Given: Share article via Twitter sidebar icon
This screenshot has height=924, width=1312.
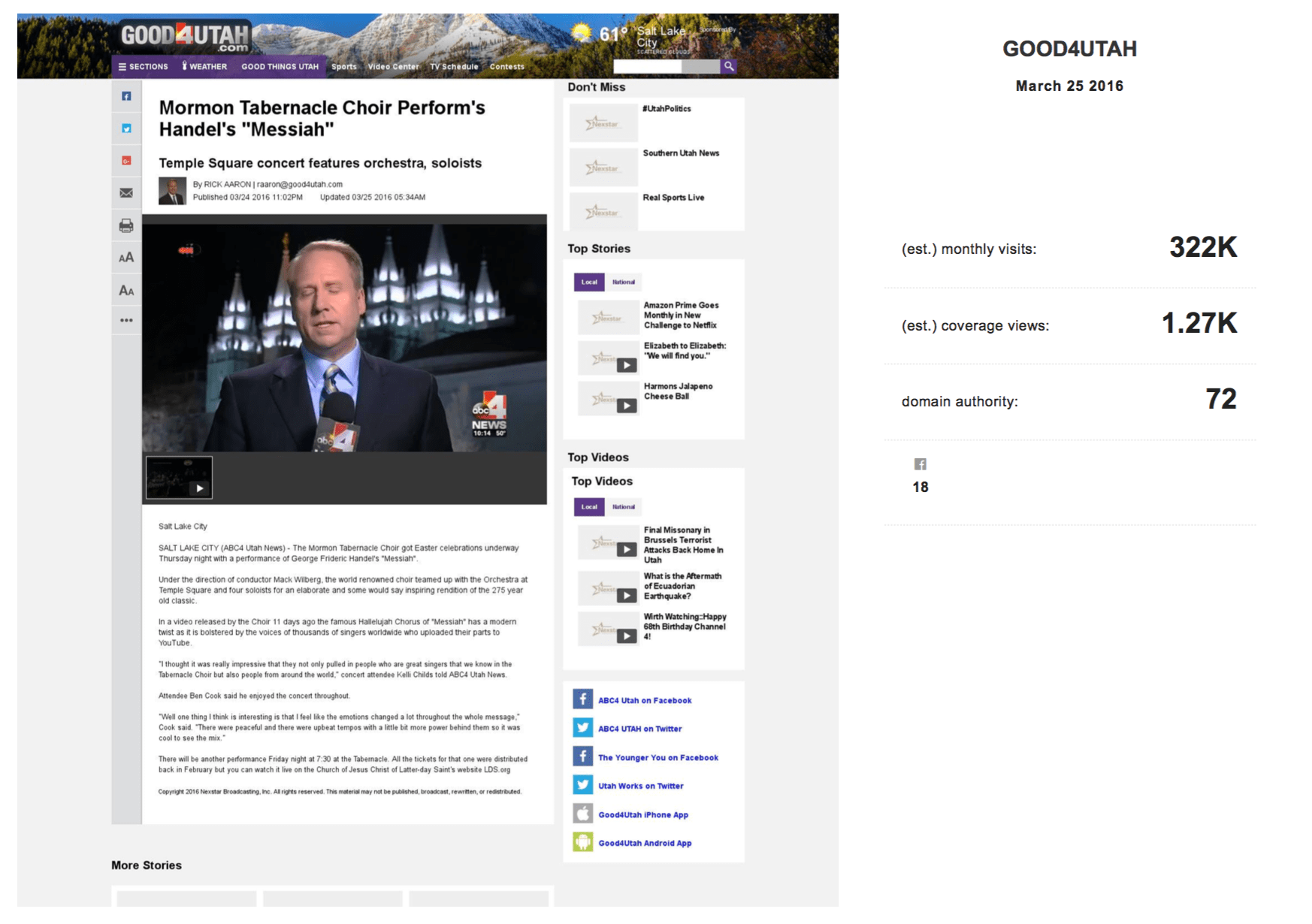Looking at the screenshot, I should point(126,128).
